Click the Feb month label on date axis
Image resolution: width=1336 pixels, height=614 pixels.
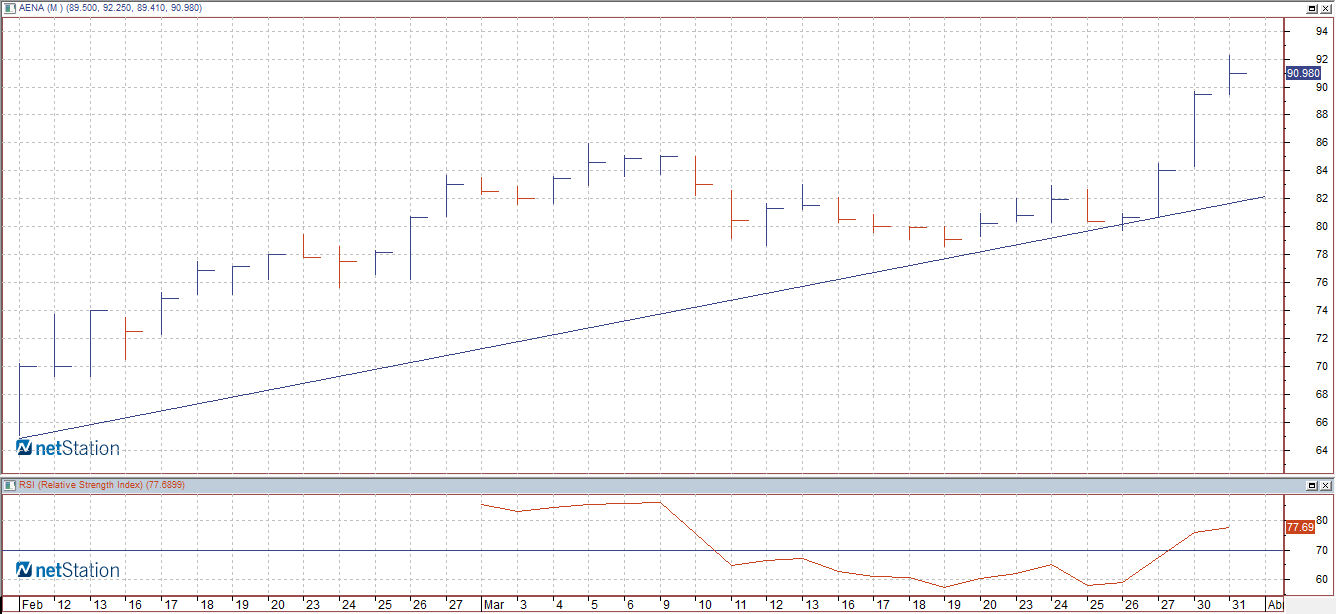[x=32, y=605]
